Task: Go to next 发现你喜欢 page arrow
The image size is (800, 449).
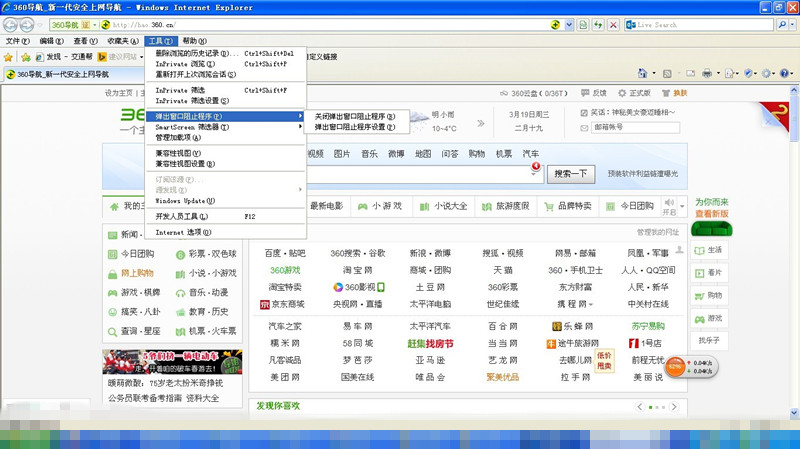Action: click(x=674, y=407)
